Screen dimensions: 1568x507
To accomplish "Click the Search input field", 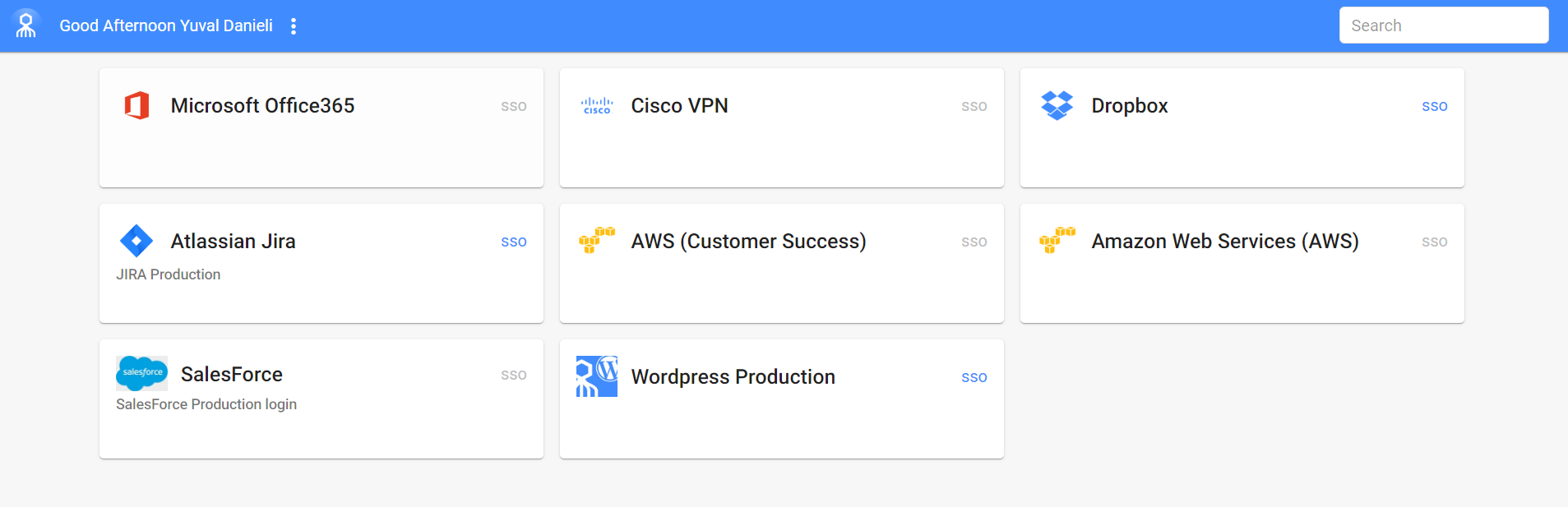I will (x=1444, y=25).
